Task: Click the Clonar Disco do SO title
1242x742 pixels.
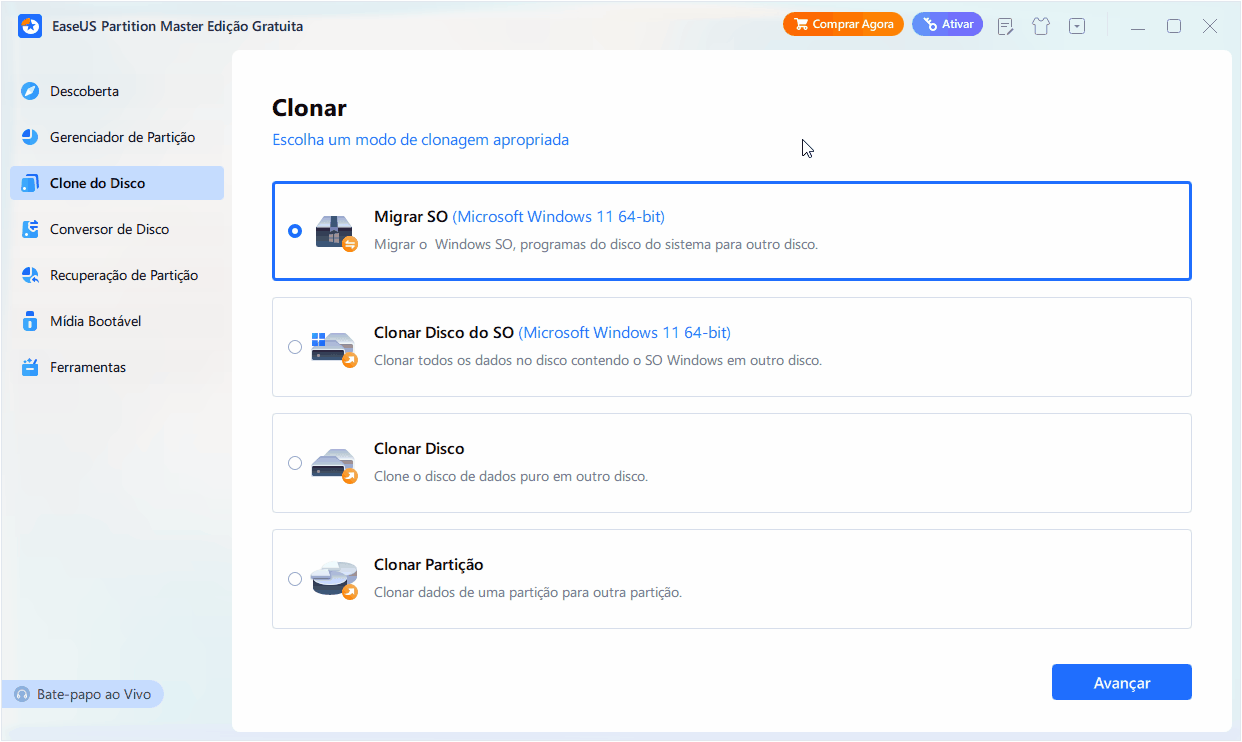Action: click(x=444, y=332)
